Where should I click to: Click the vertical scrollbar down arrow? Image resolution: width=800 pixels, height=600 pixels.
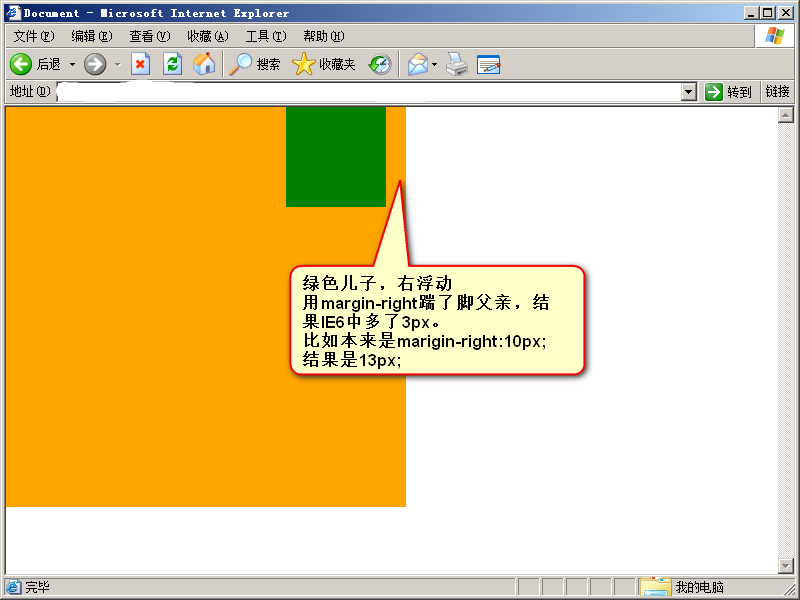click(786, 565)
